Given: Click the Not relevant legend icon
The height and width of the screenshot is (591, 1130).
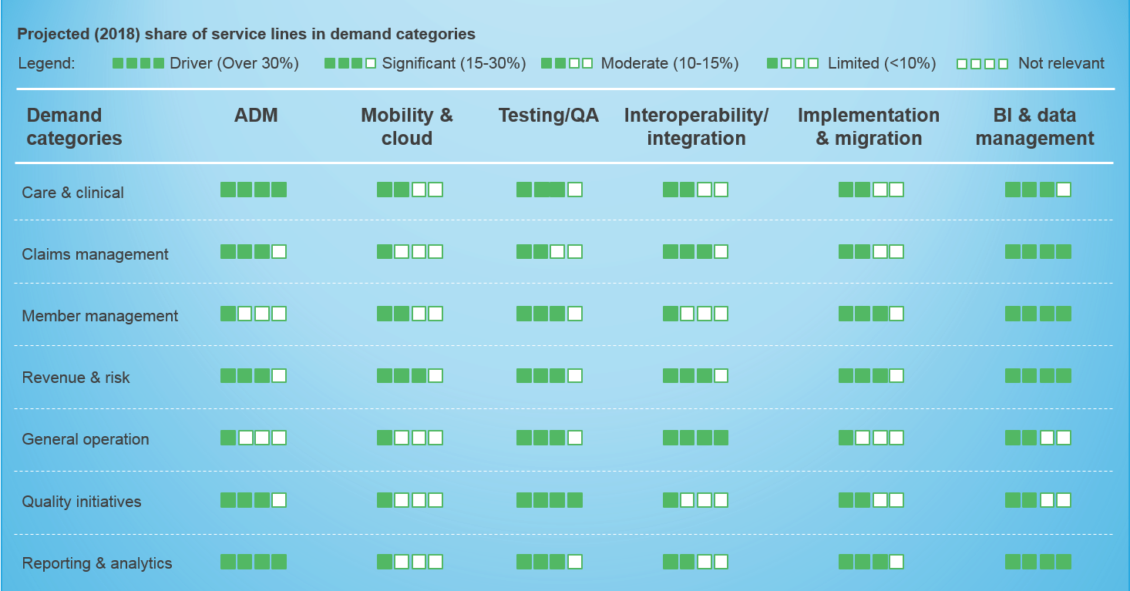Looking at the screenshot, I should (x=982, y=64).
